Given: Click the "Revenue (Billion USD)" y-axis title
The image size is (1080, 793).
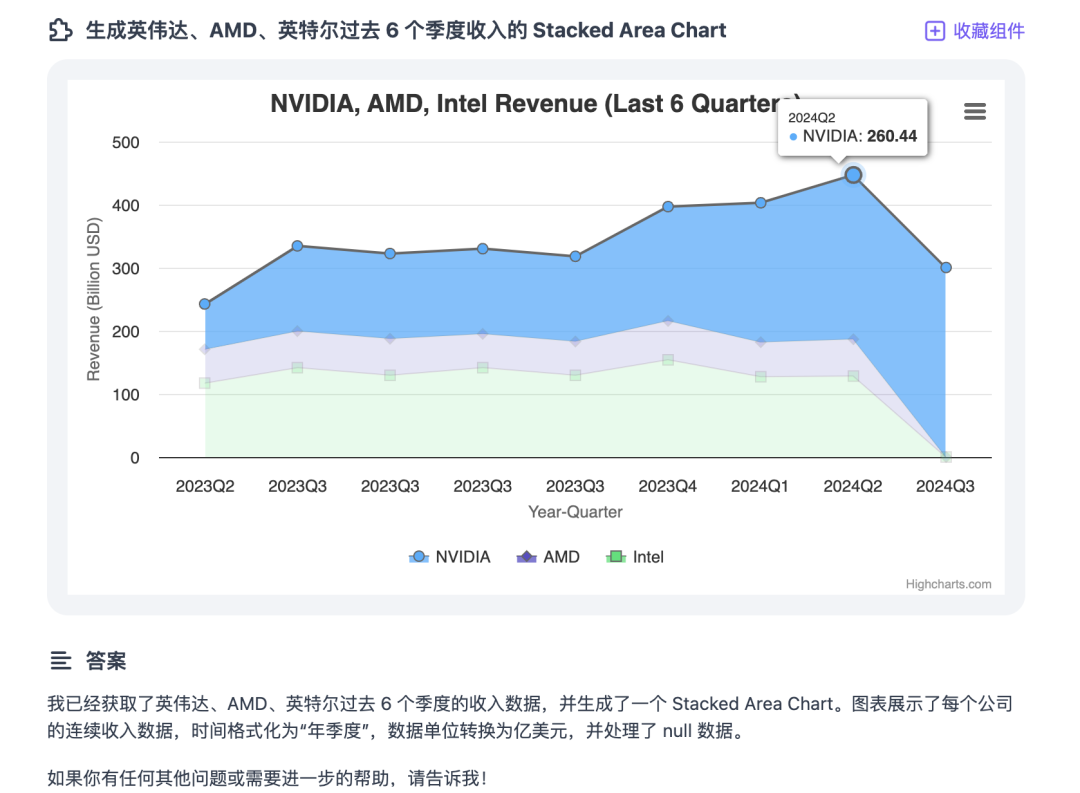Looking at the screenshot, I should click(x=93, y=299).
